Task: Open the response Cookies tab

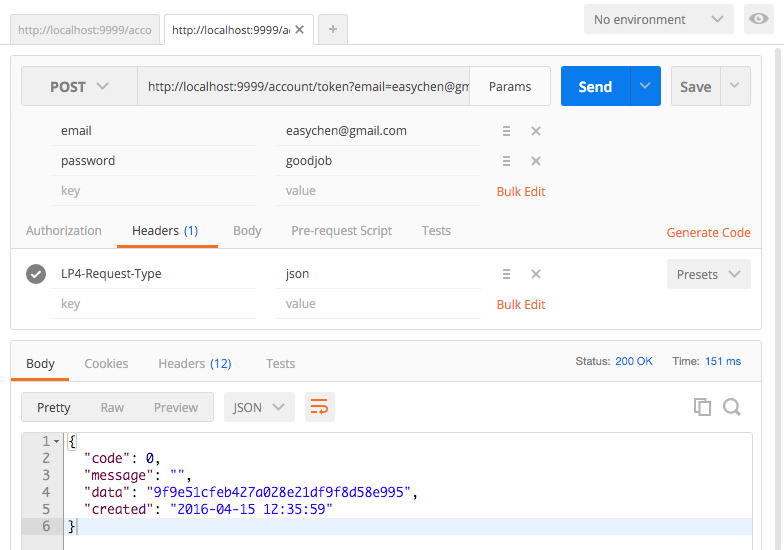Action: pos(106,364)
